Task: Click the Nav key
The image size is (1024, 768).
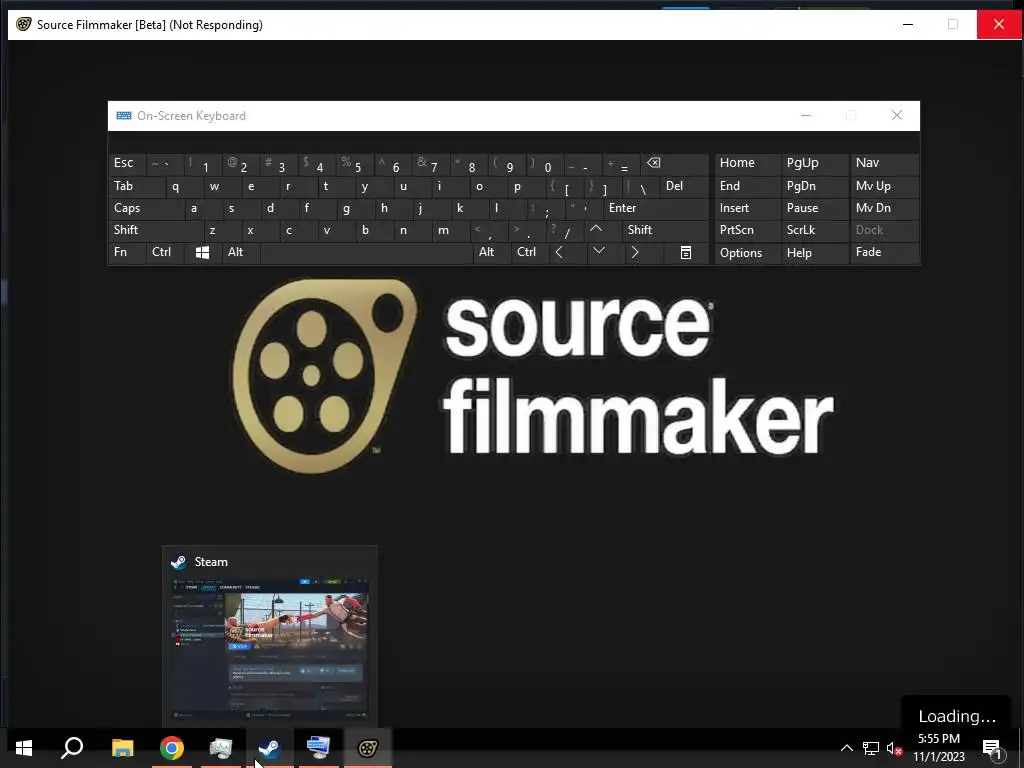Action: point(884,164)
